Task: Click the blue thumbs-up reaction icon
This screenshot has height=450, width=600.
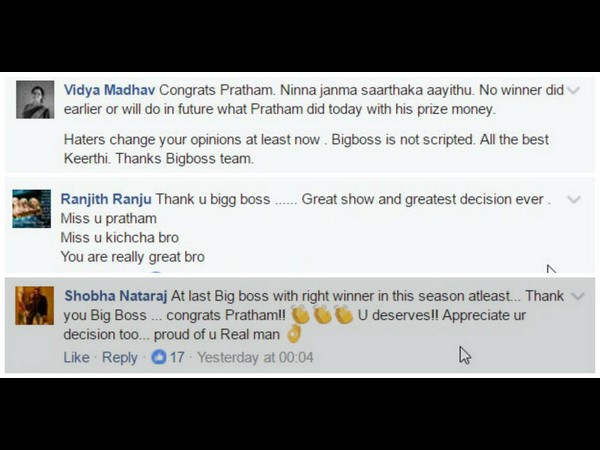Action: coord(159,357)
